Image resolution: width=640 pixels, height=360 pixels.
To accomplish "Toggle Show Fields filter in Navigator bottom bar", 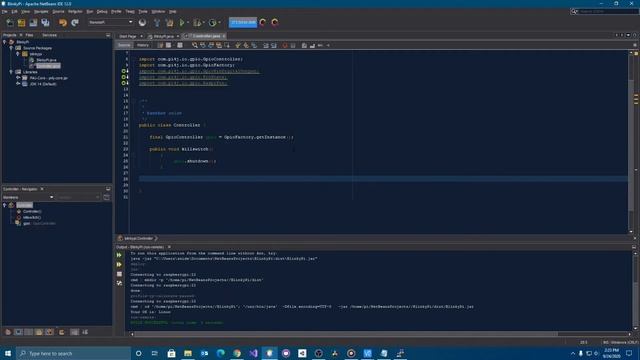I will tap(18, 332).
